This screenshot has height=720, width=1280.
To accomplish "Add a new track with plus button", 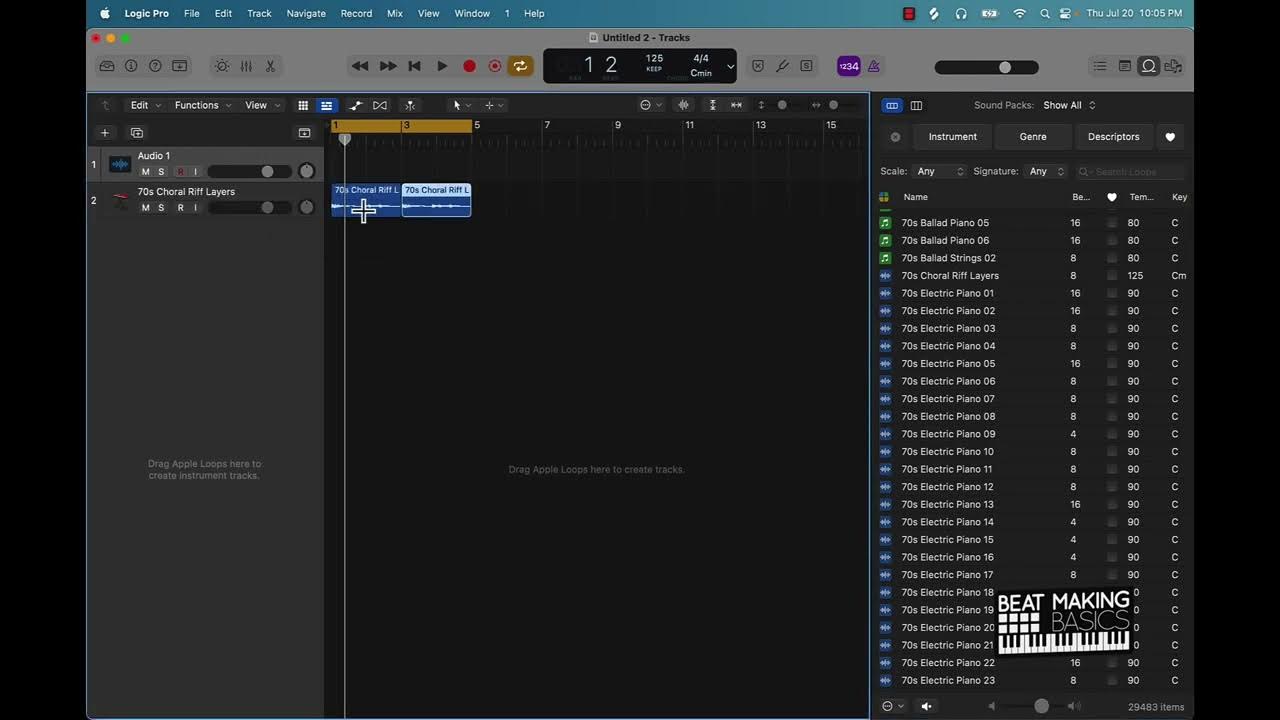I will (x=105, y=133).
